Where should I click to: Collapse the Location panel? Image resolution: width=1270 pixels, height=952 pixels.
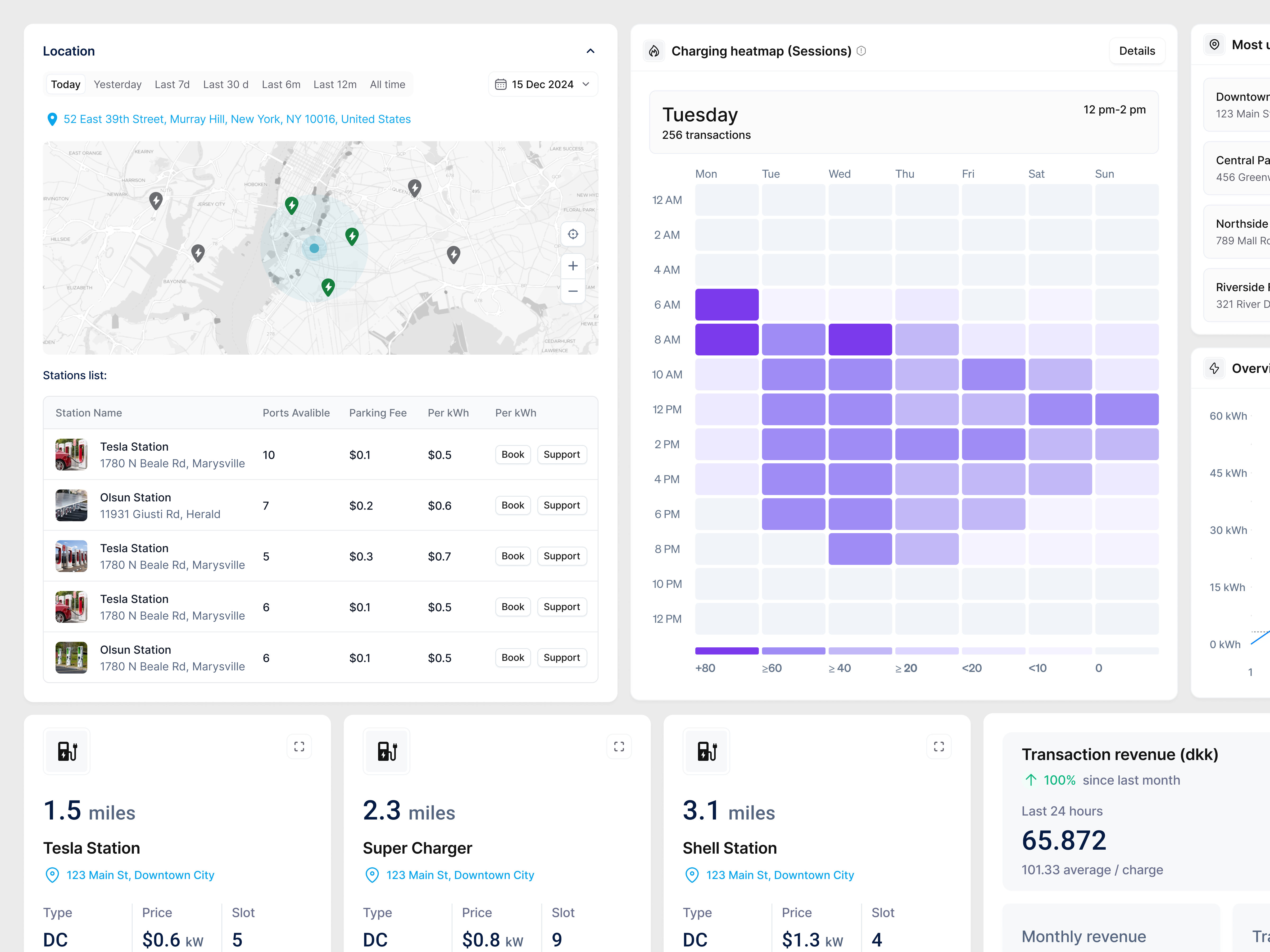tap(590, 51)
